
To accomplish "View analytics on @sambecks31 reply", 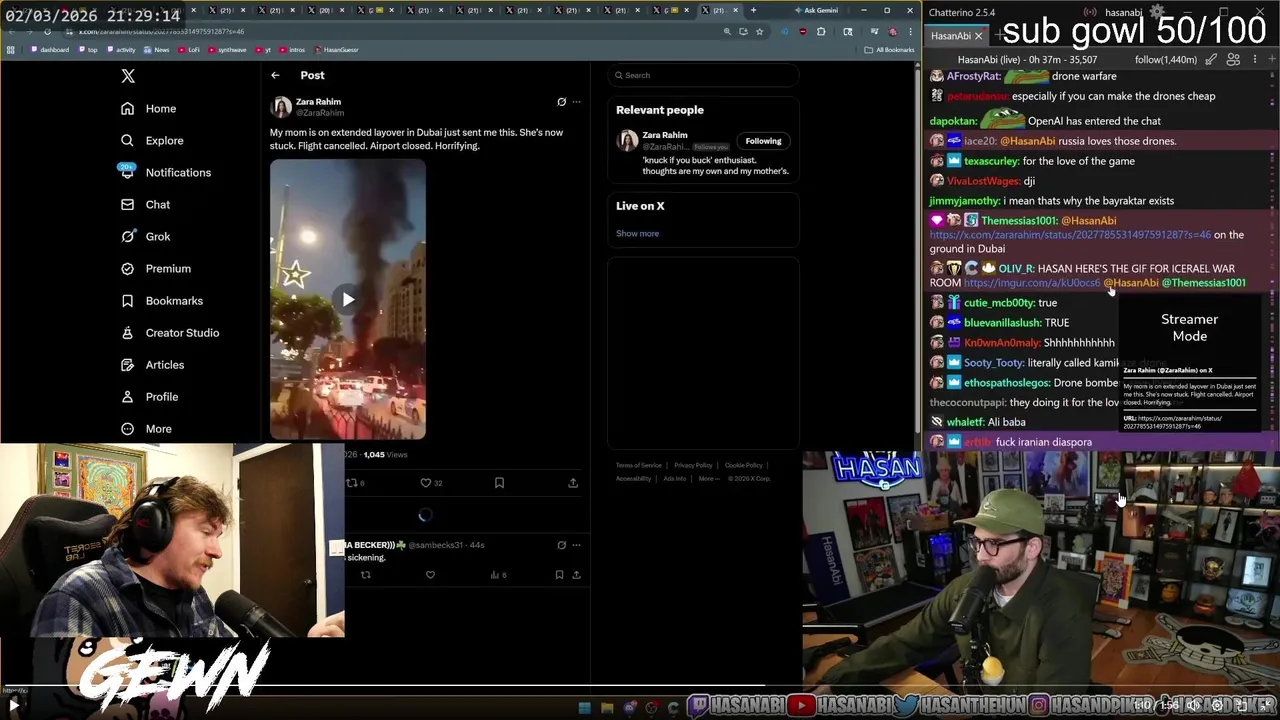I will (x=498, y=575).
